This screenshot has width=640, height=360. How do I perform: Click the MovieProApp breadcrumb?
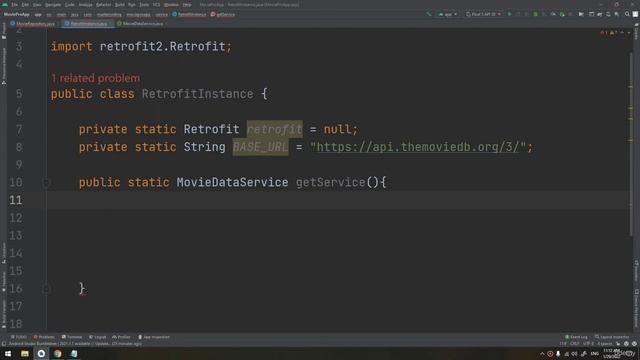(16, 14)
